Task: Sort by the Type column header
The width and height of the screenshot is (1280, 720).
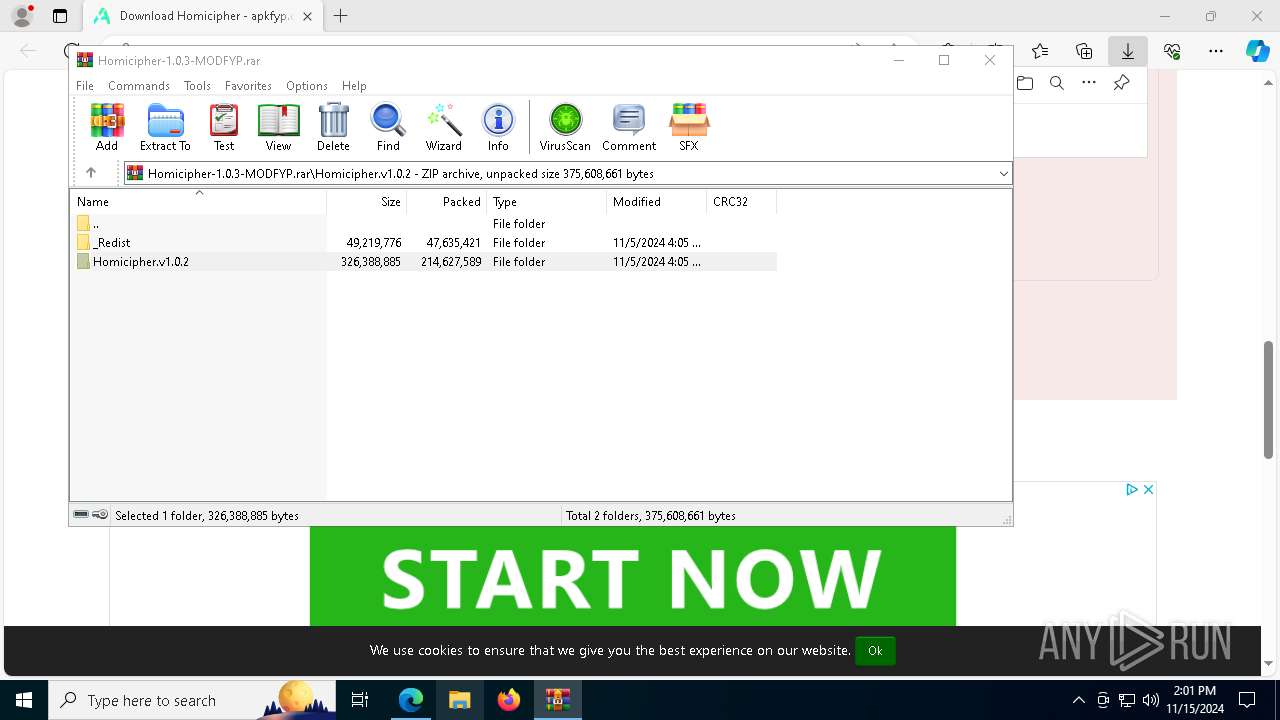Action: (546, 201)
